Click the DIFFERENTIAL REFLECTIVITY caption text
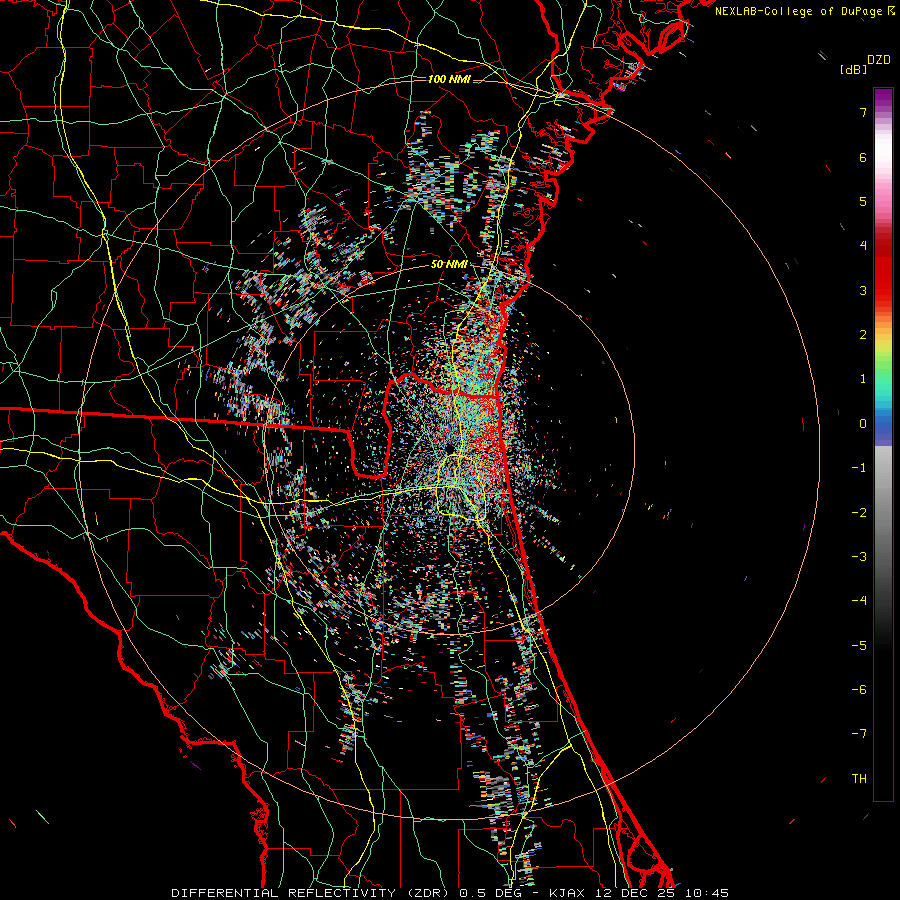The width and height of the screenshot is (900, 900). pos(284,893)
